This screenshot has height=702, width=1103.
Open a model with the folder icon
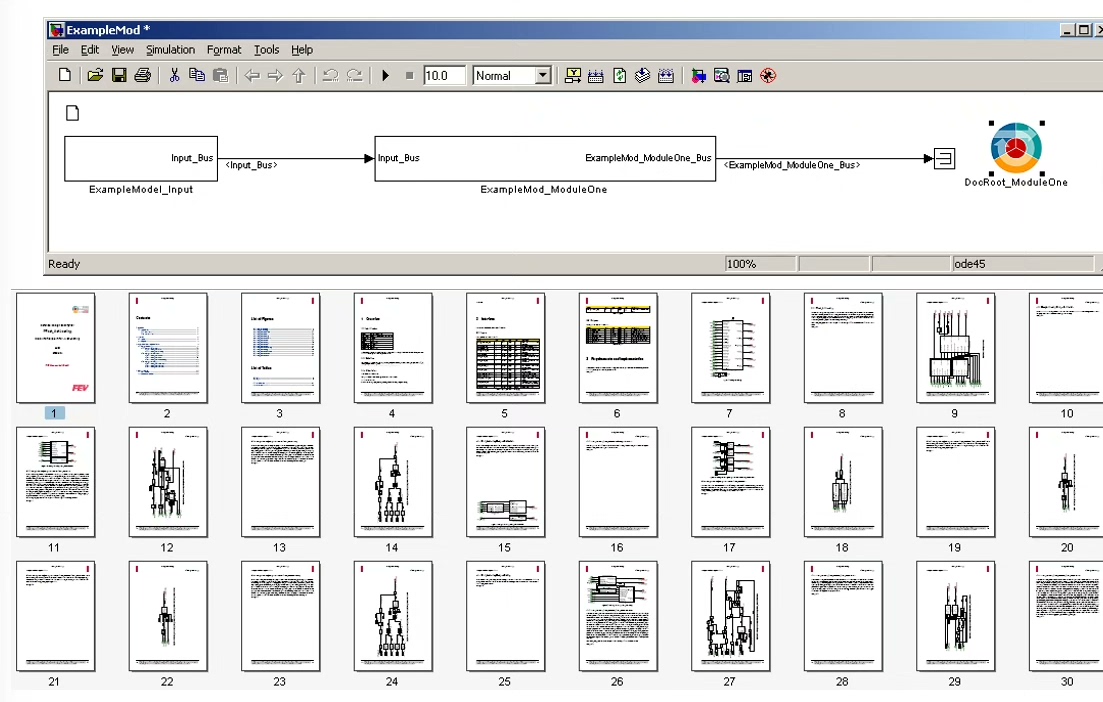point(95,75)
